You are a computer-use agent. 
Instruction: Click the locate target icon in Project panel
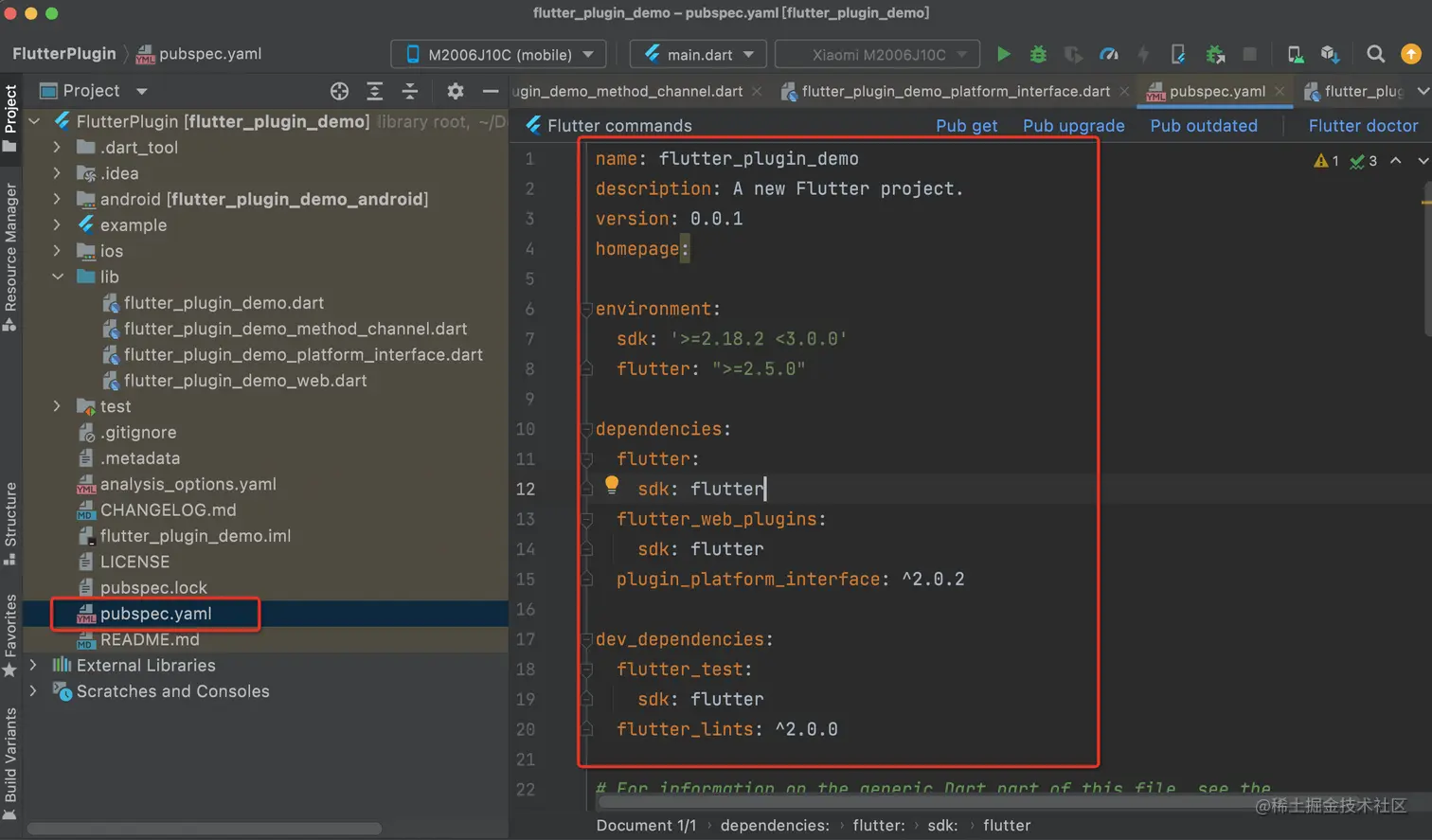point(339,91)
